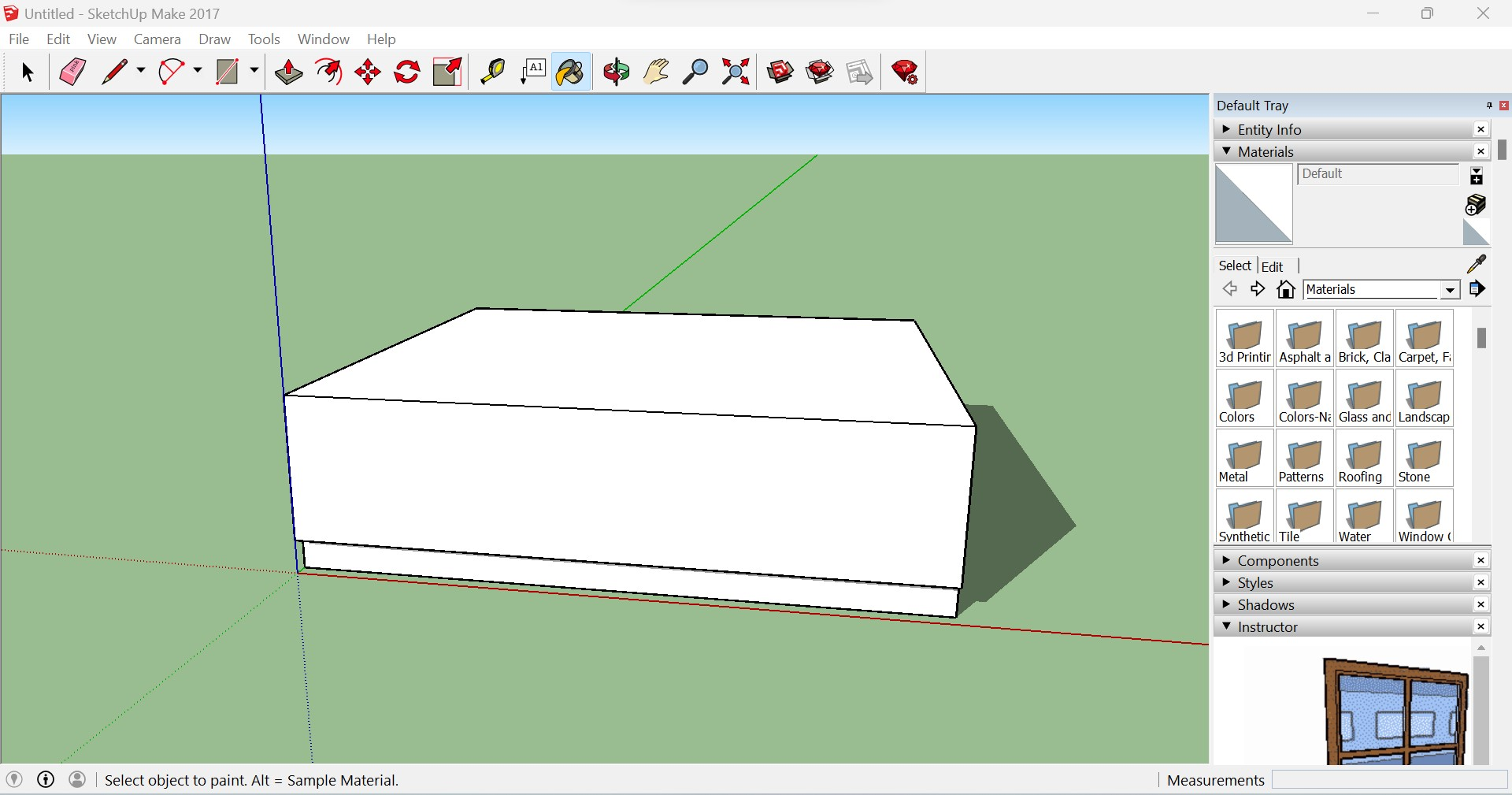The width and height of the screenshot is (1512, 795).
Task: Switch to the Edit tab in Materials
Action: point(1273,266)
